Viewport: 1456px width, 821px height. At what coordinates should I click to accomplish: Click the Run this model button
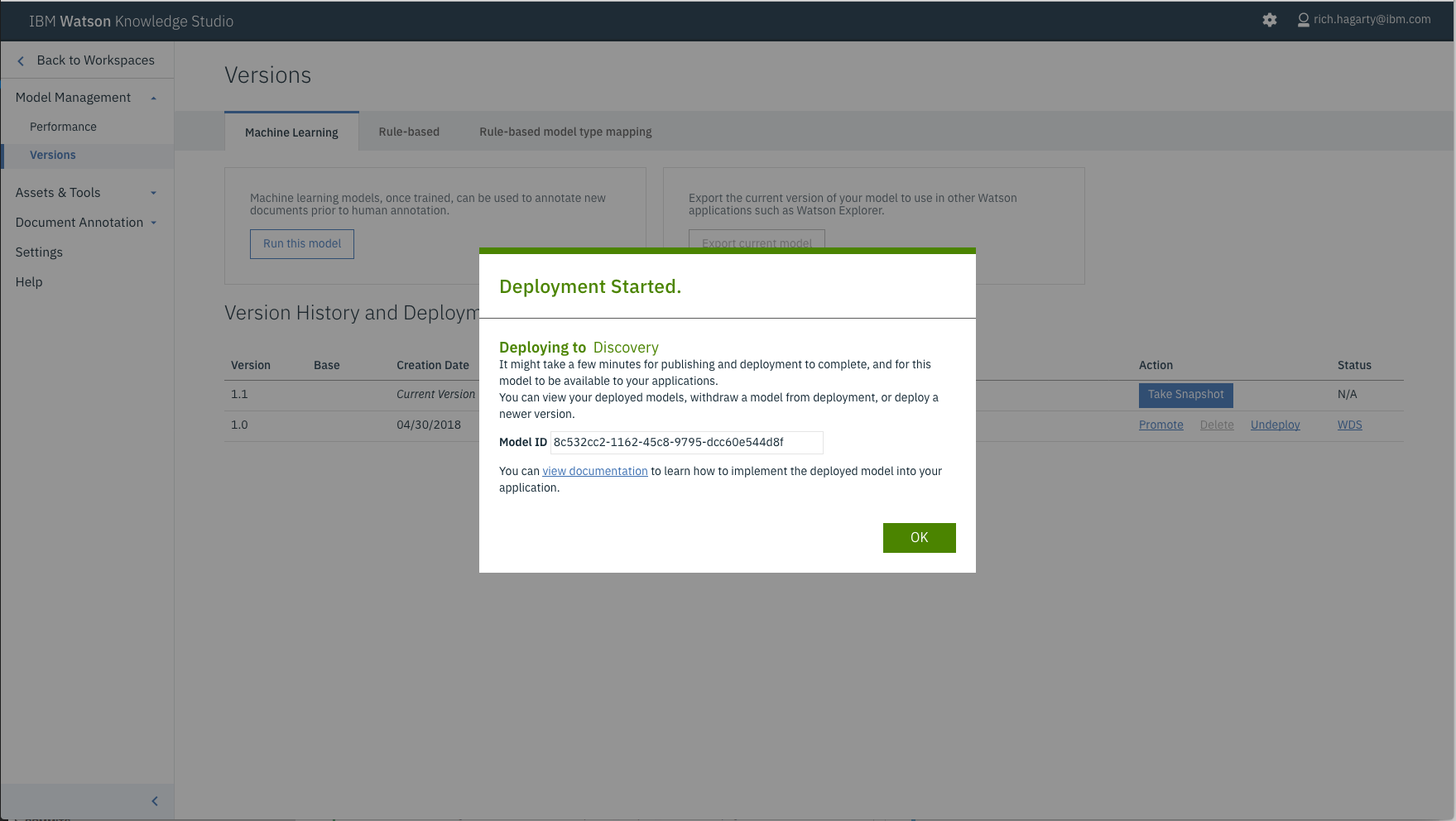coord(302,244)
